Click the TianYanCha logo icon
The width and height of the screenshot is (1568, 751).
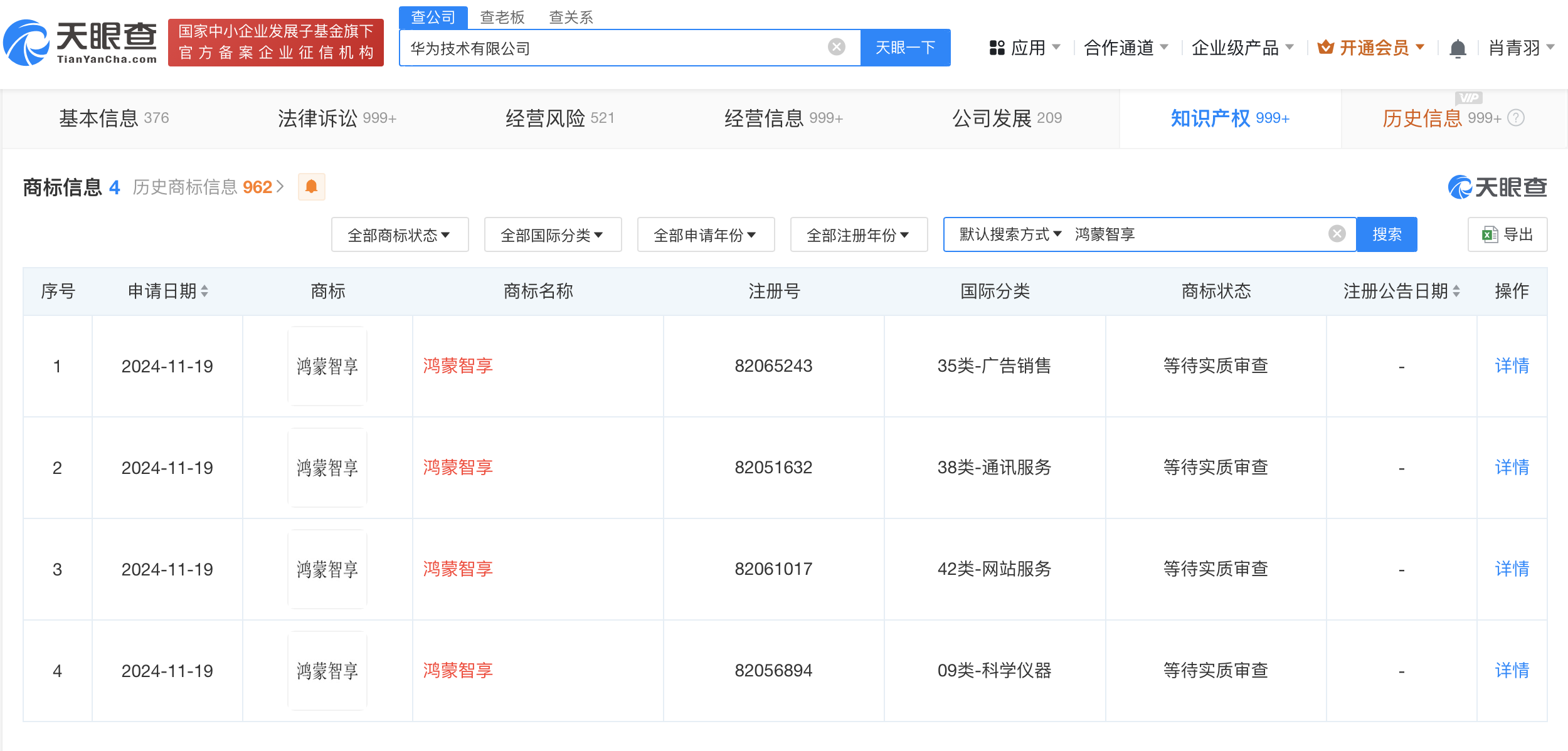click(x=26, y=43)
